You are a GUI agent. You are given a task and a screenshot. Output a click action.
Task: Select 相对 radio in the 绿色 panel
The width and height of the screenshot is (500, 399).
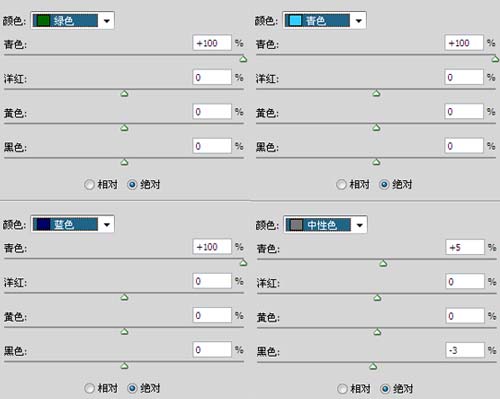[89, 184]
